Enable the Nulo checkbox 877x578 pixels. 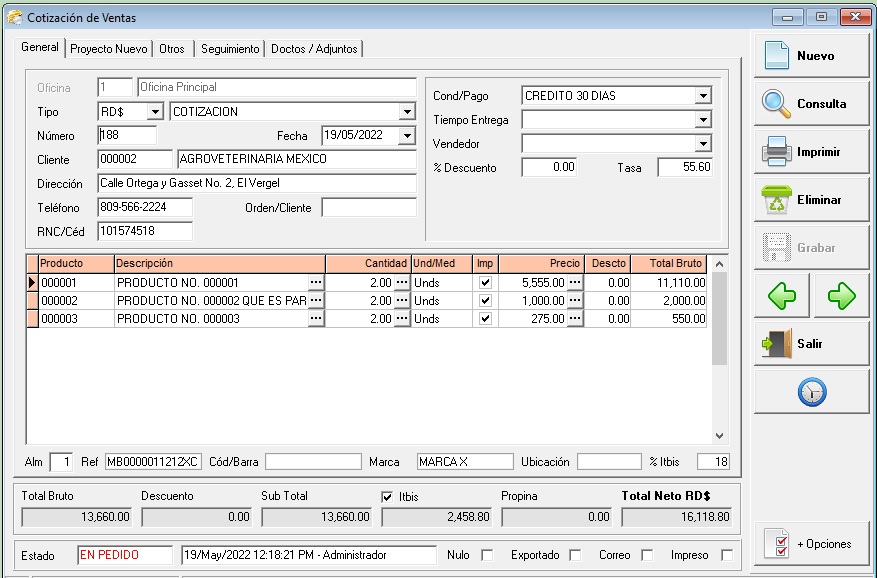pos(487,555)
